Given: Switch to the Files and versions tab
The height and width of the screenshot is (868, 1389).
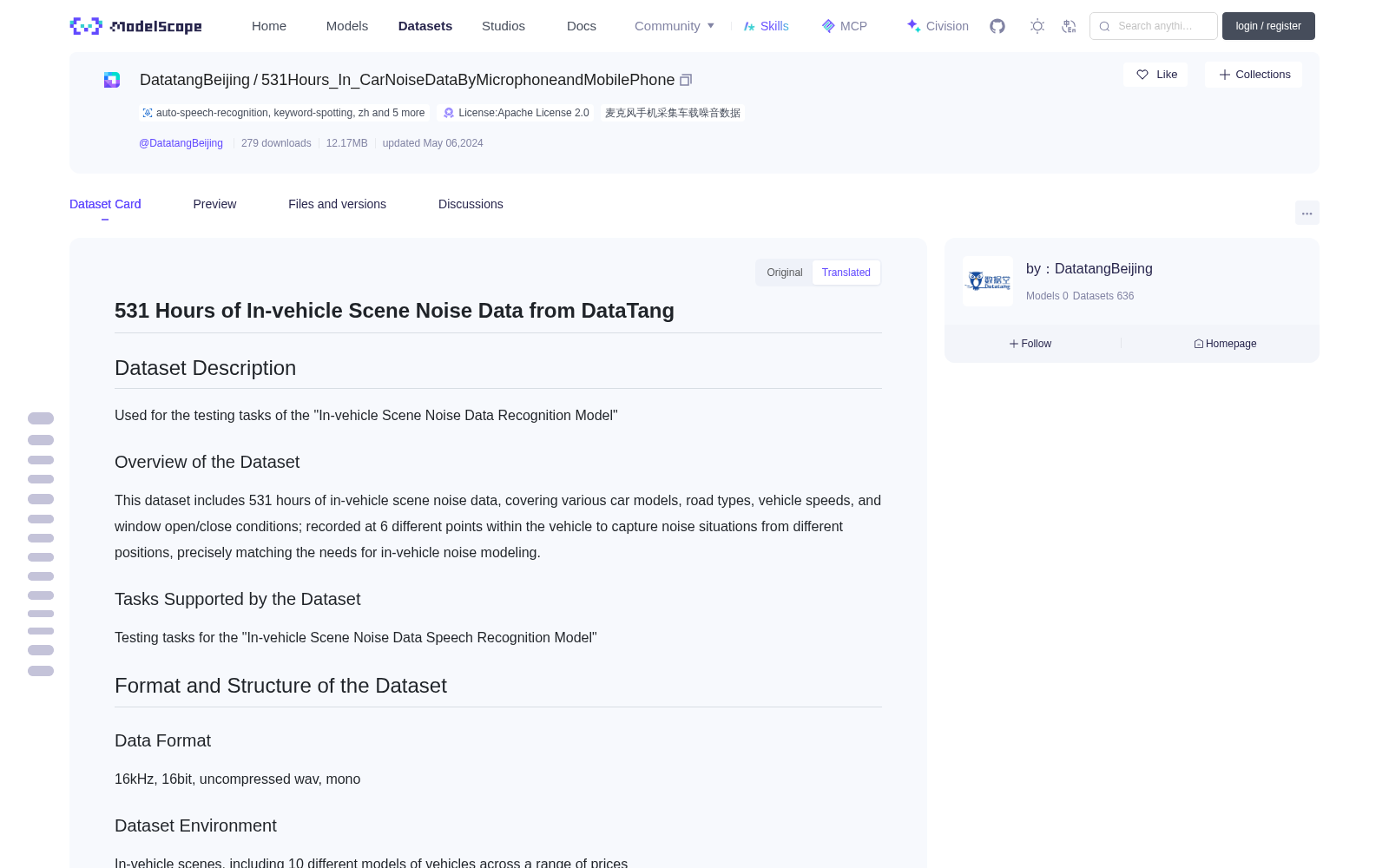Looking at the screenshot, I should pos(337,204).
